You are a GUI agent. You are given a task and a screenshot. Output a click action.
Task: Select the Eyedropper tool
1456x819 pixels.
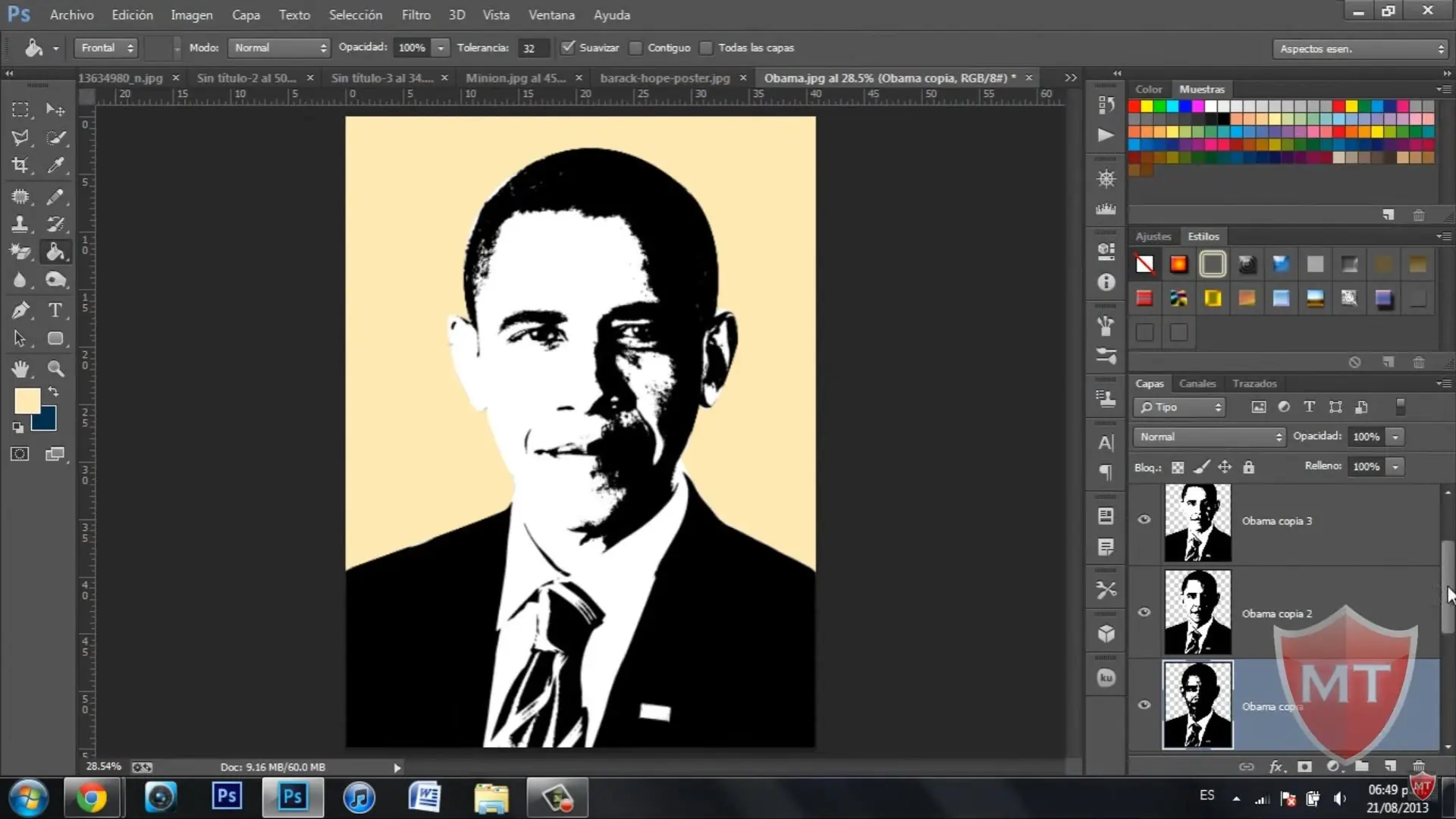(55, 165)
